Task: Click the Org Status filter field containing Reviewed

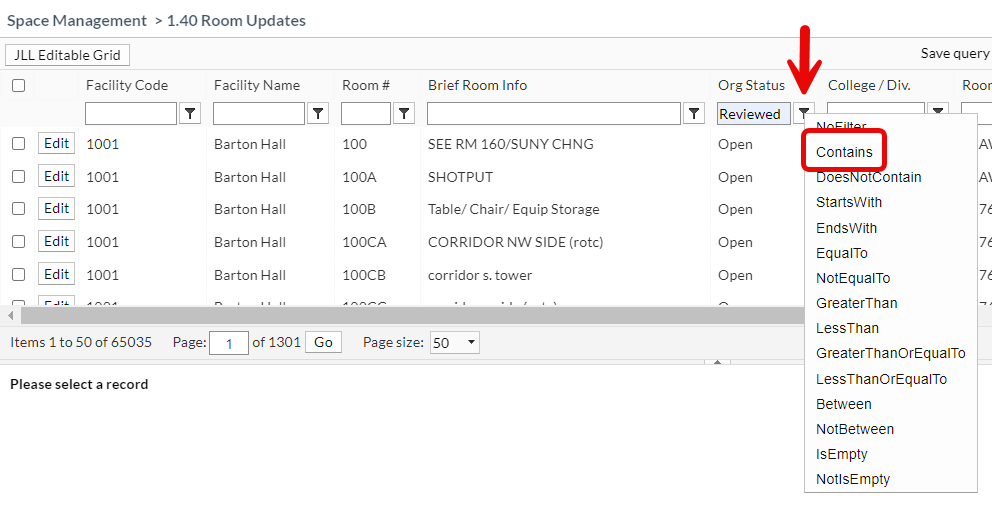Action: pyautogui.click(x=753, y=114)
